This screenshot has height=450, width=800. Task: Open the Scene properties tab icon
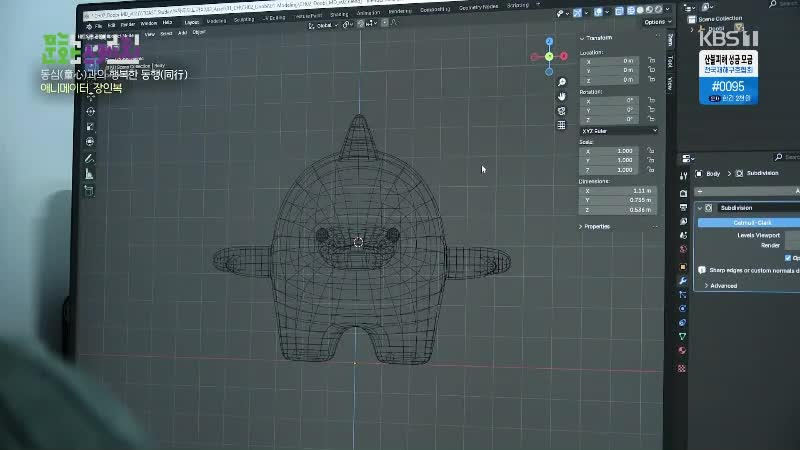point(683,235)
